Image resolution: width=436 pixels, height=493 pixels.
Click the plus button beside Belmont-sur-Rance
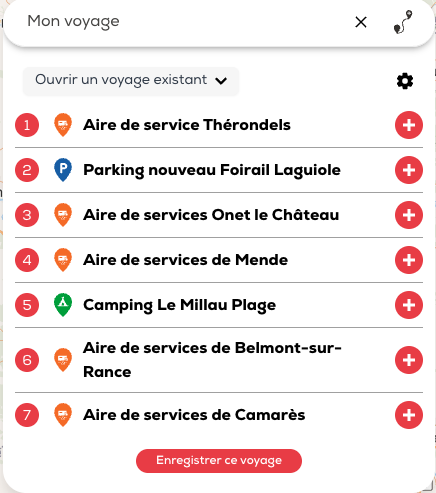click(x=409, y=360)
